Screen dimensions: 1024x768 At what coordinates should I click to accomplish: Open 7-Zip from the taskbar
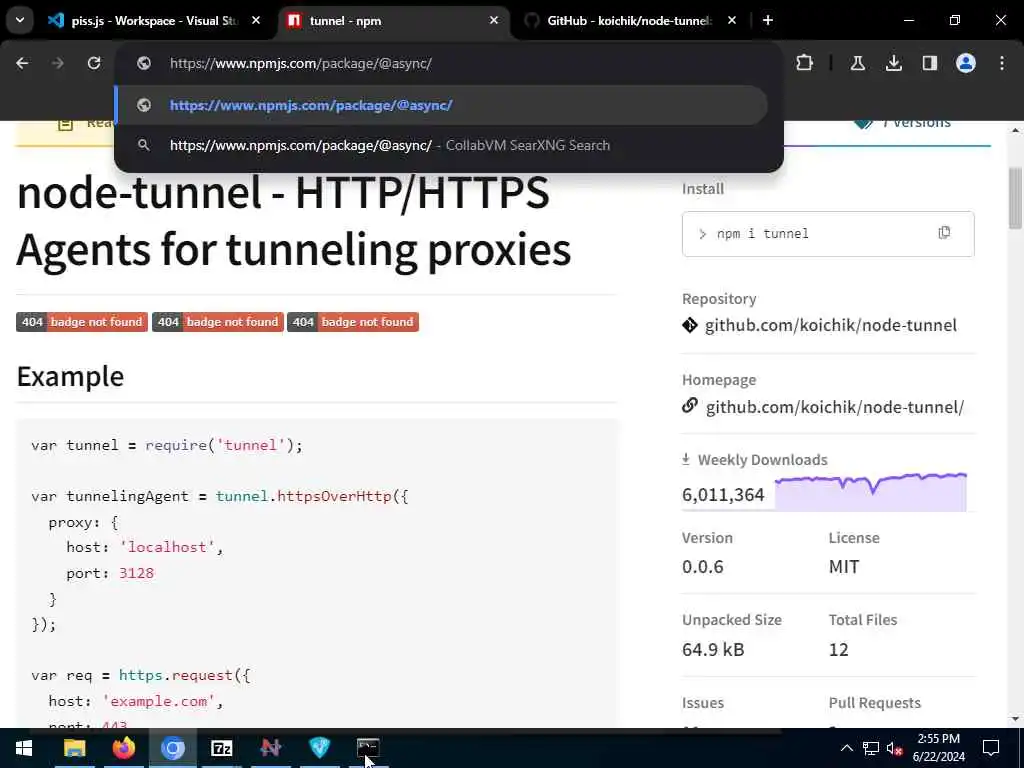click(x=221, y=748)
